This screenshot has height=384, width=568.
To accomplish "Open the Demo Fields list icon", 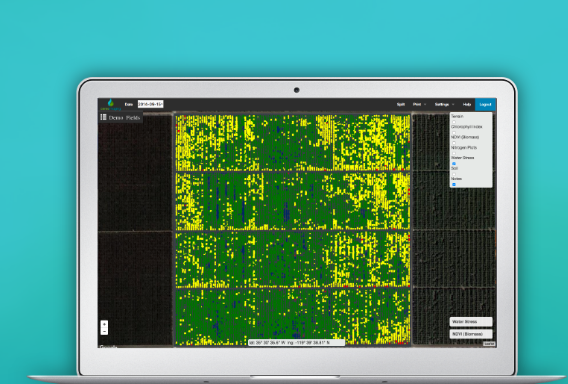I will click(x=103, y=117).
